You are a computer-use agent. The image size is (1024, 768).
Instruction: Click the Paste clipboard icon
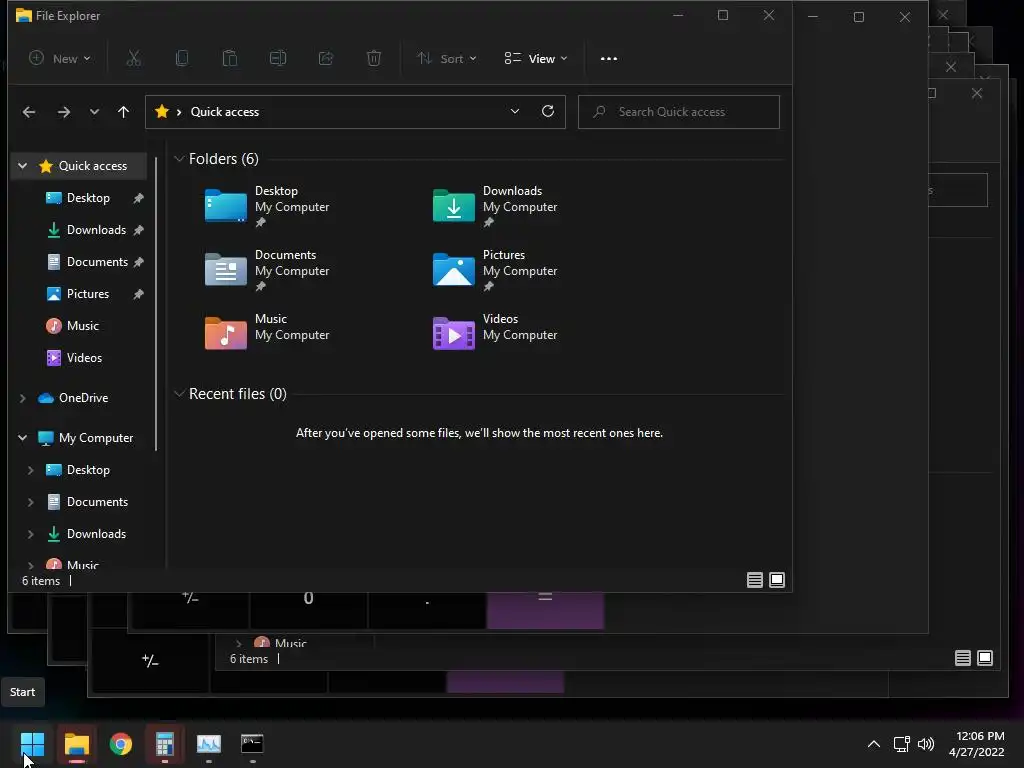[230, 59]
